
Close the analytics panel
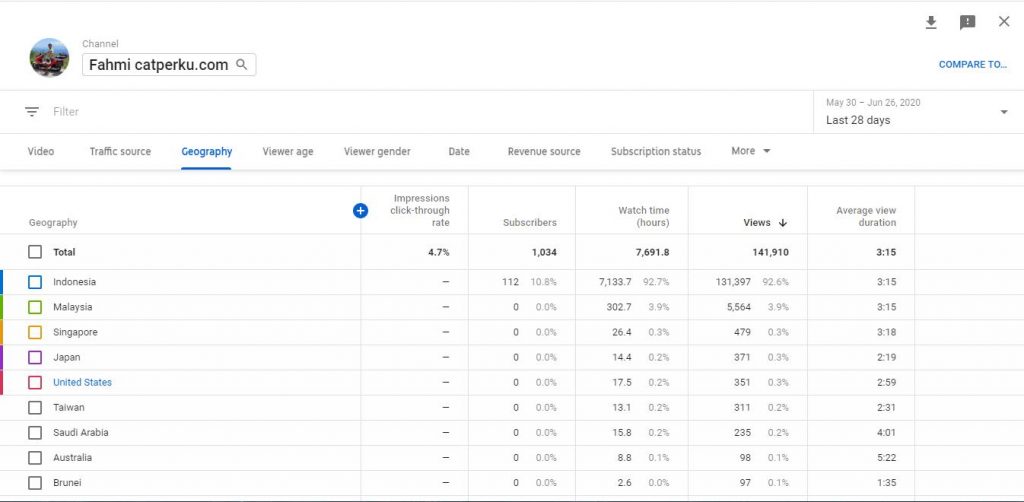click(x=1004, y=22)
